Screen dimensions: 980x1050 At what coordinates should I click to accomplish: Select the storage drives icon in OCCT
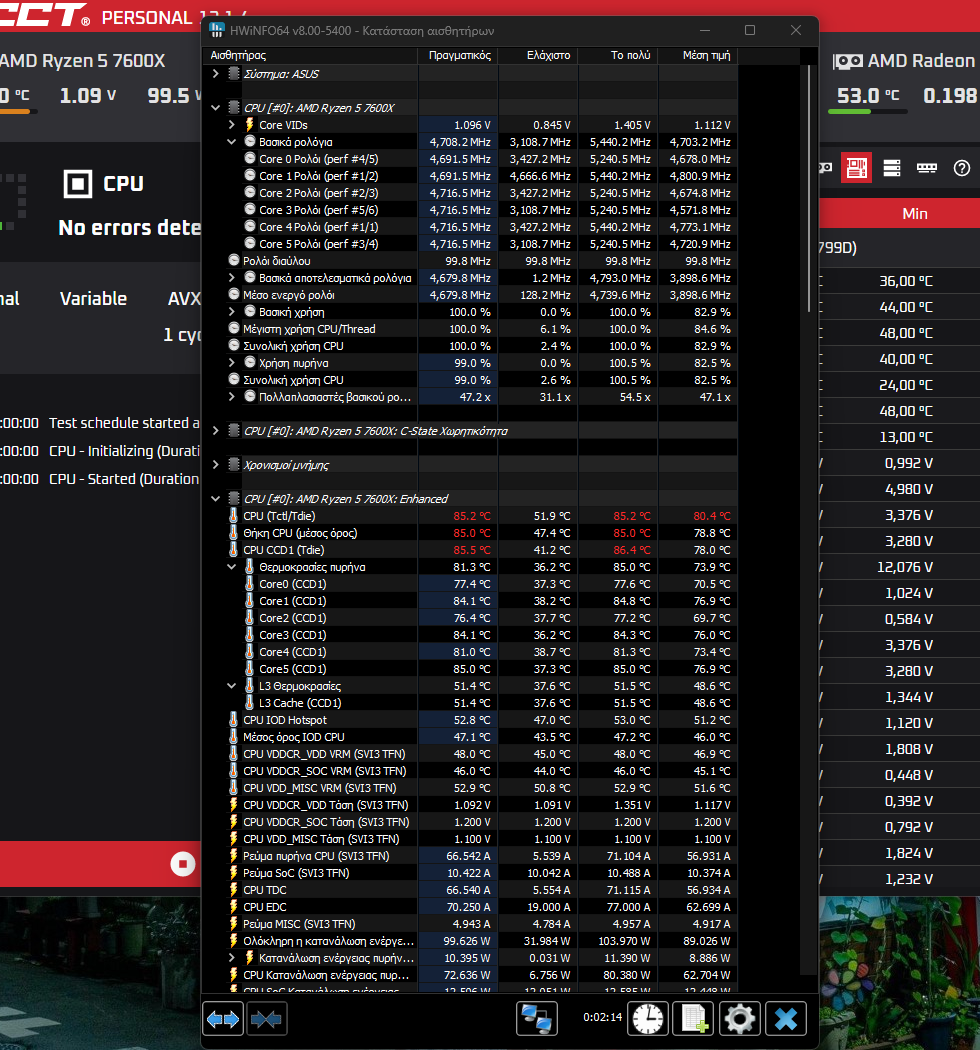[x=892, y=167]
